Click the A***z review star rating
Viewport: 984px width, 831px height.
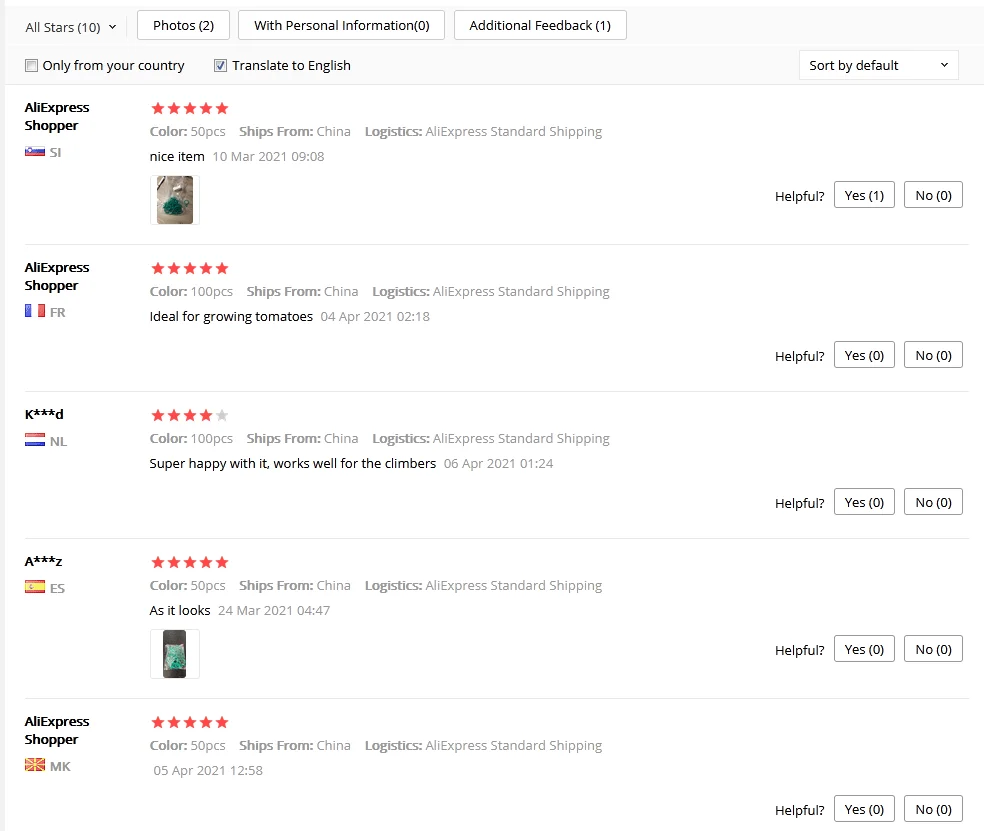(x=189, y=562)
